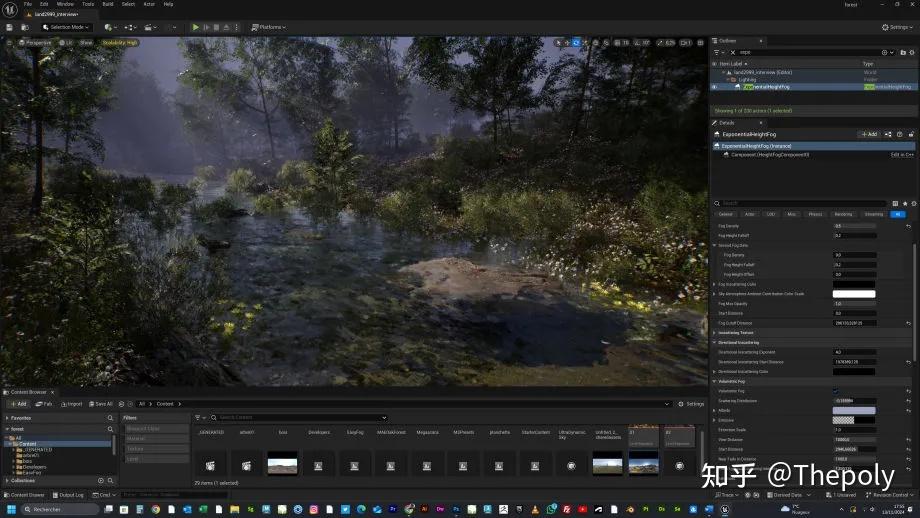The width and height of the screenshot is (920, 518).
Task: Open the Platforms dropdown
Action: pos(269,27)
